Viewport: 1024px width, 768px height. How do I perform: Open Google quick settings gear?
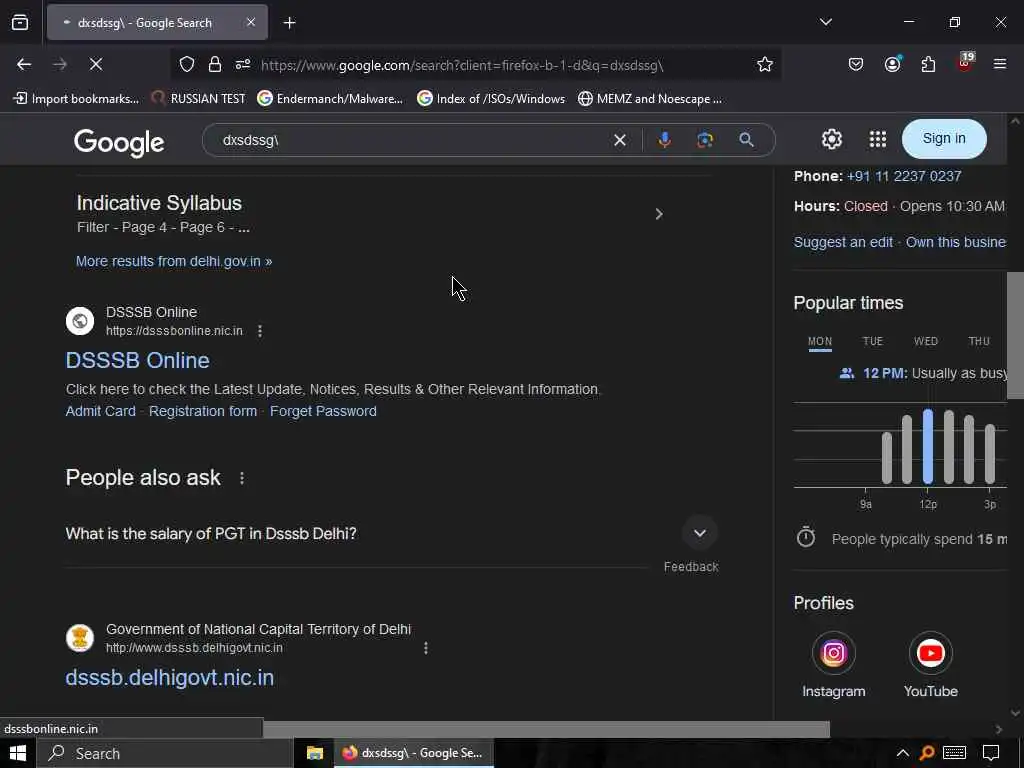(x=831, y=139)
